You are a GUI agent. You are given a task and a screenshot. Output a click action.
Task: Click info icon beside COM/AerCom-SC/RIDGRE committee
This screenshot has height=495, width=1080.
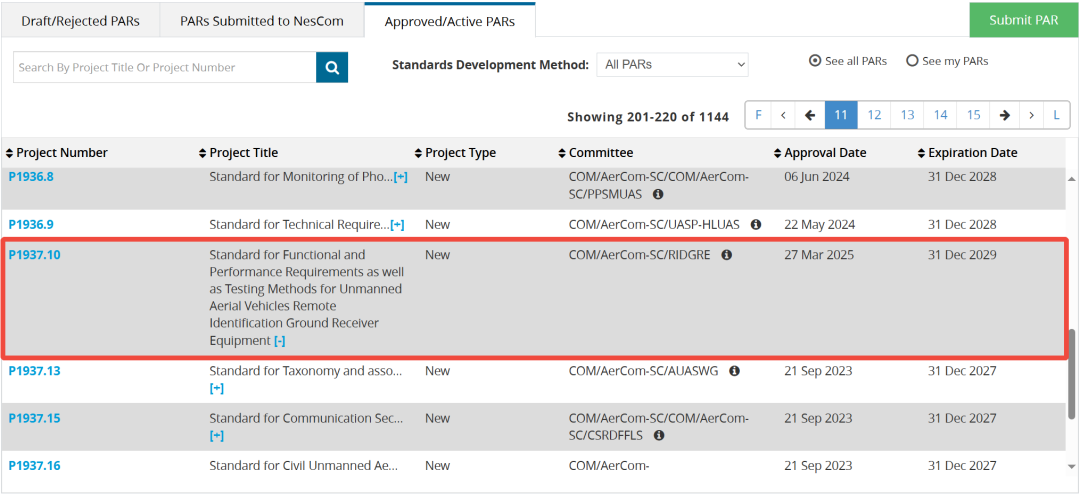(x=727, y=255)
